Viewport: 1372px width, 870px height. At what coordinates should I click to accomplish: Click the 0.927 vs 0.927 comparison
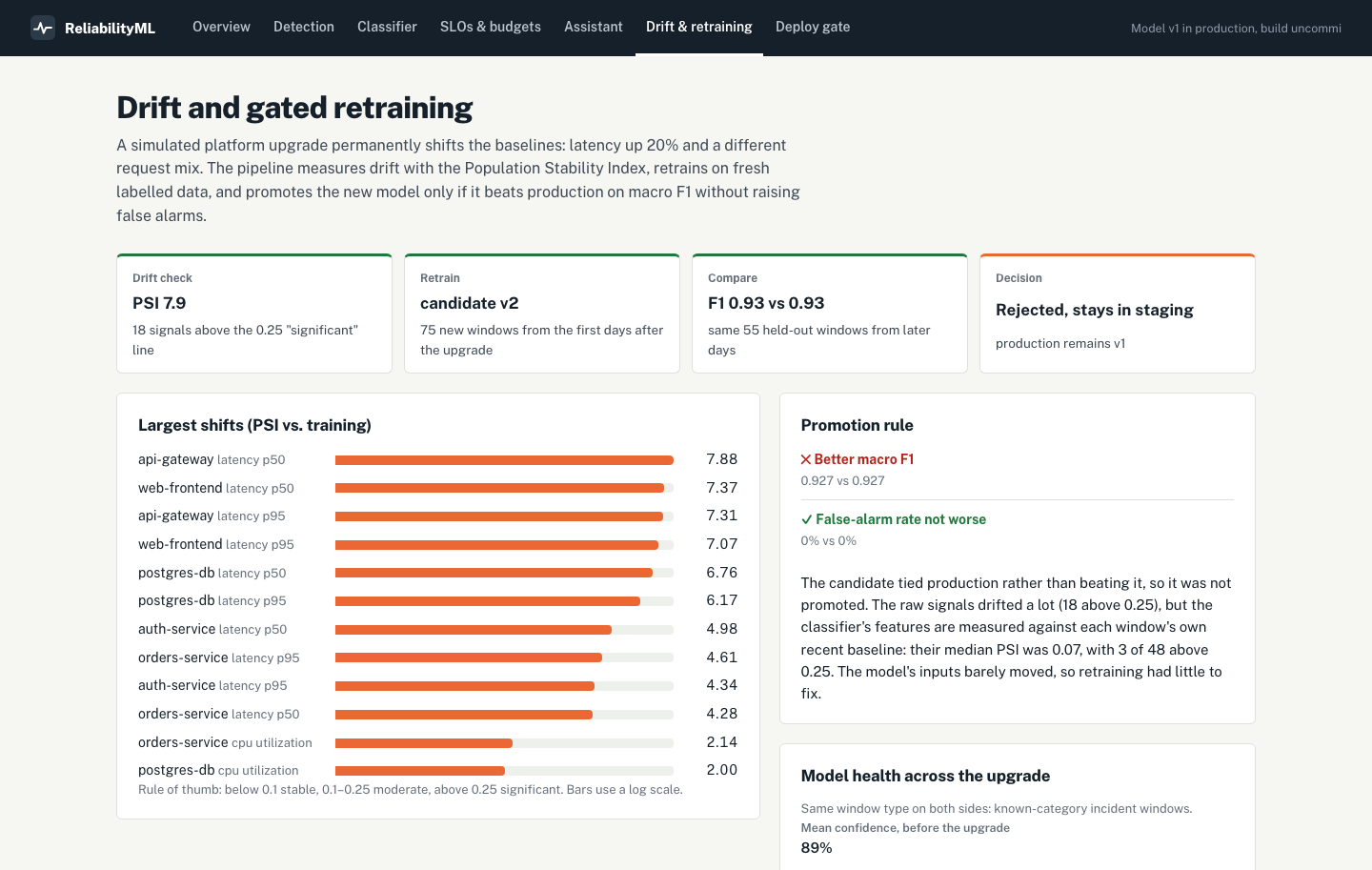843,481
